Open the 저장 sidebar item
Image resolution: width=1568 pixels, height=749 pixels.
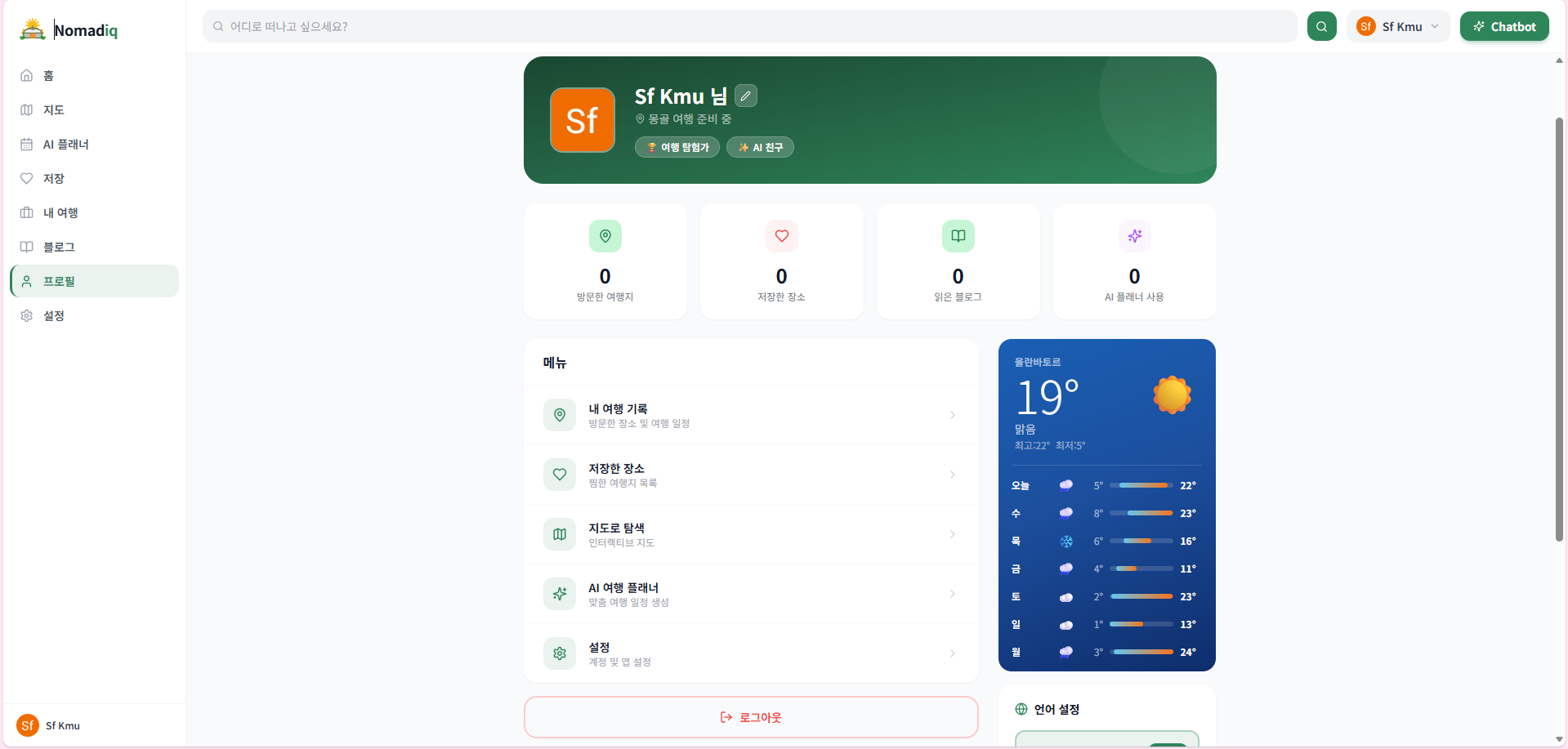pyautogui.click(x=94, y=178)
